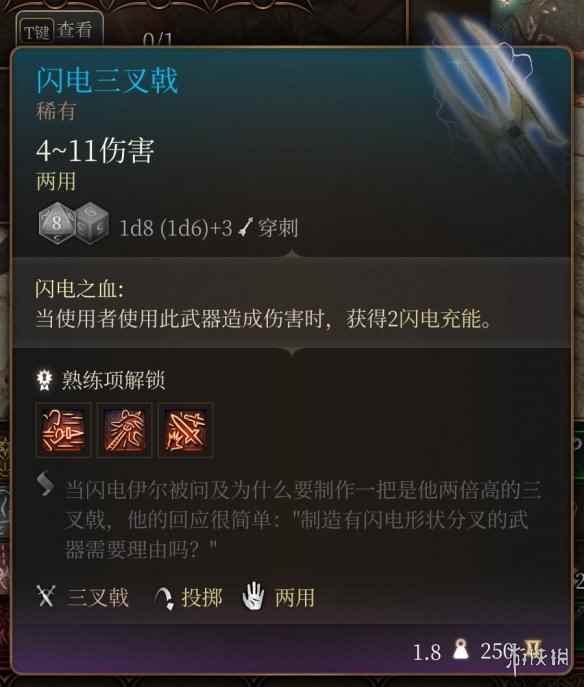Click the 投掷 property label

click(x=202, y=598)
